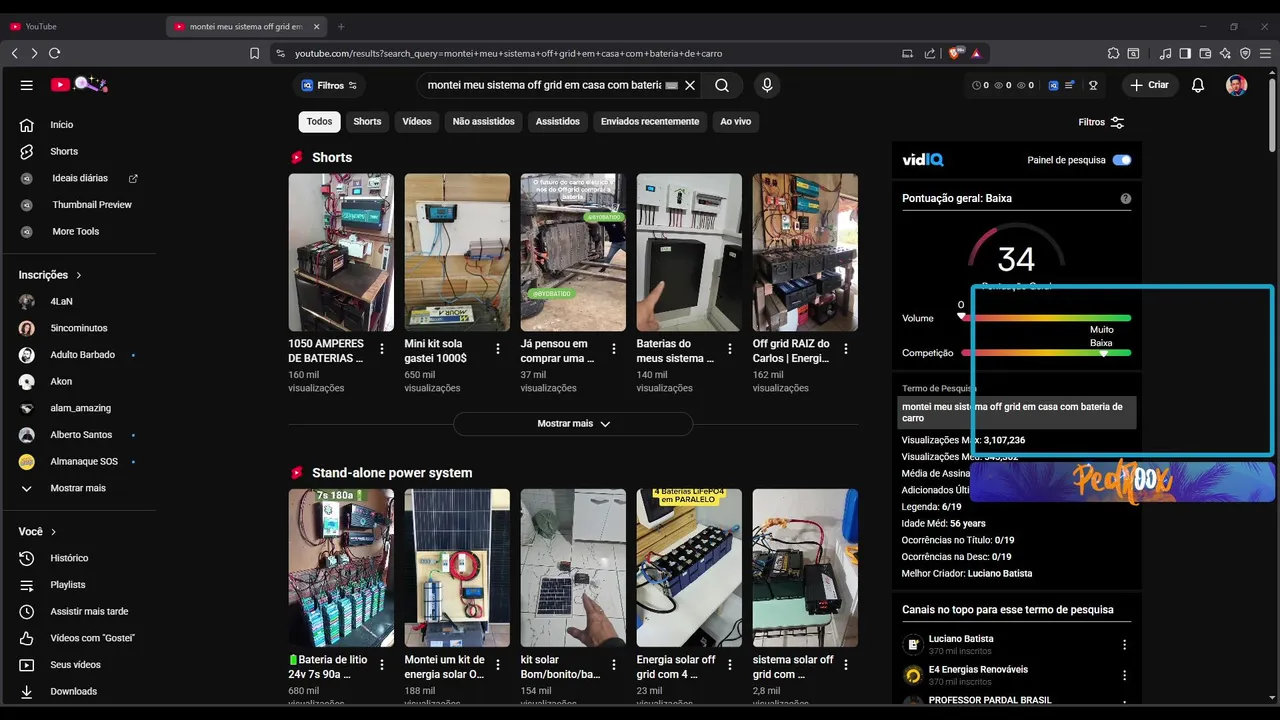
Task: Open notifications bell
Action: (x=1198, y=86)
